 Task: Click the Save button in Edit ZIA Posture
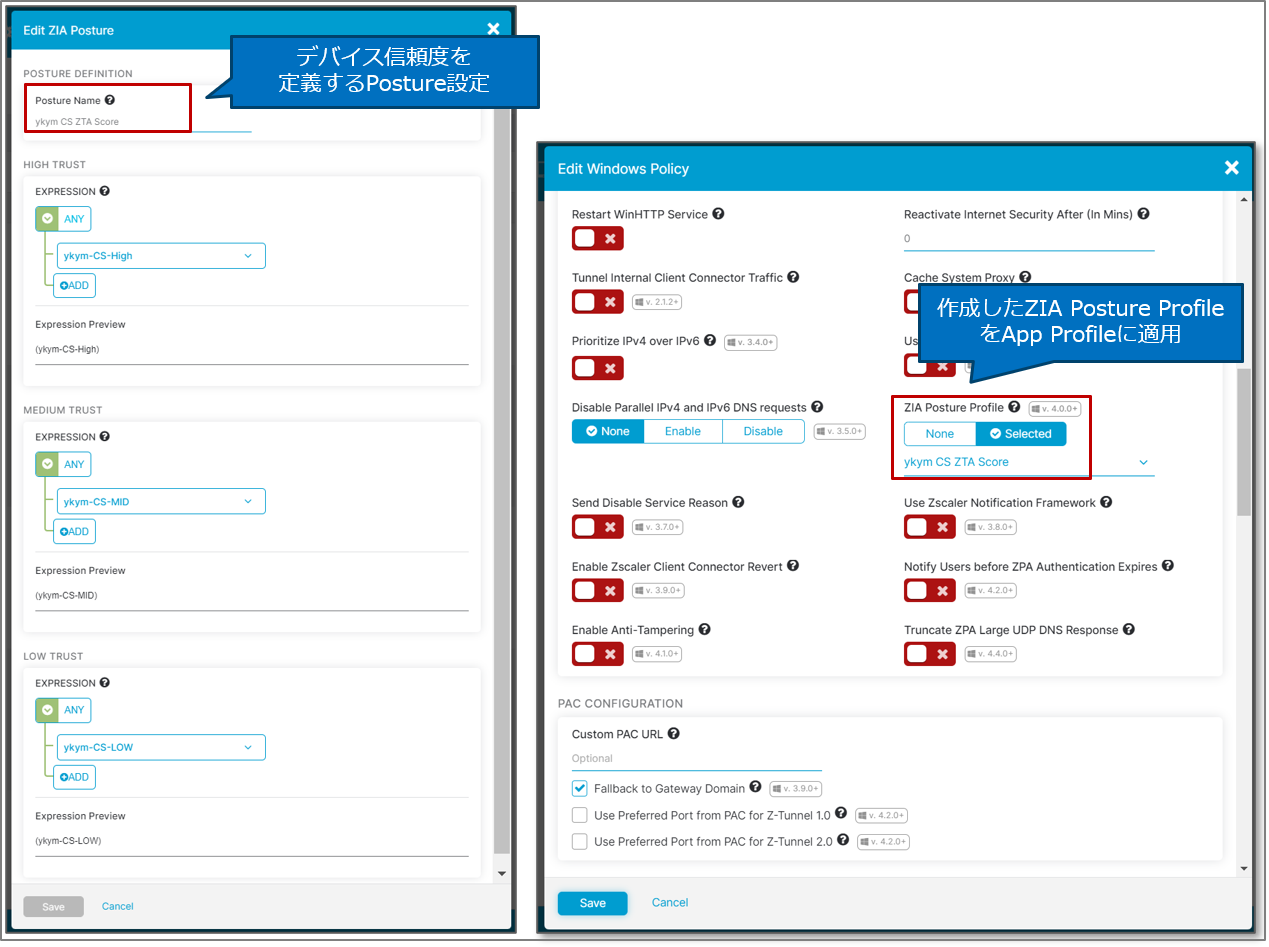[x=53, y=907]
